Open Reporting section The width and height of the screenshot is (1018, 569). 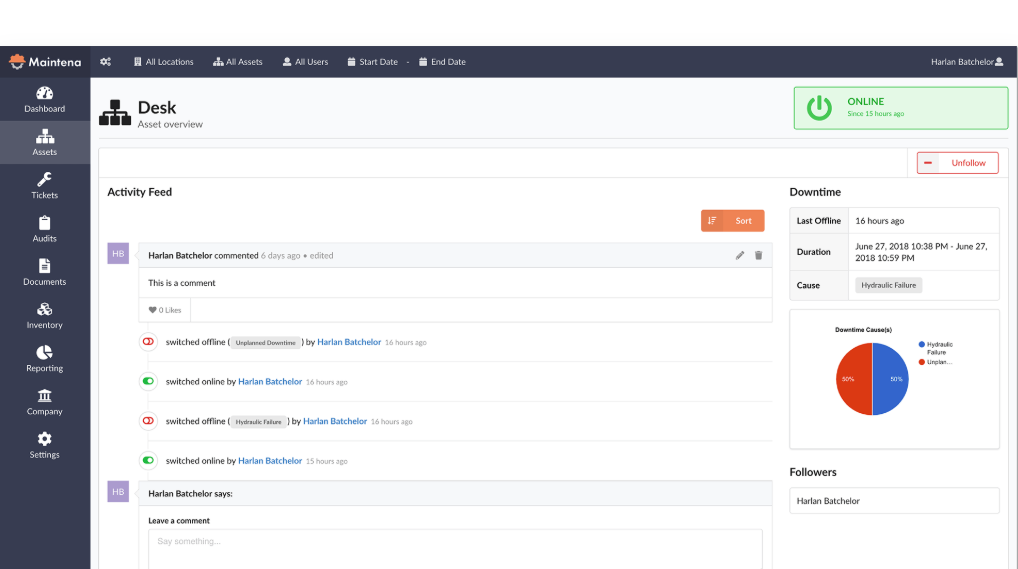point(45,359)
